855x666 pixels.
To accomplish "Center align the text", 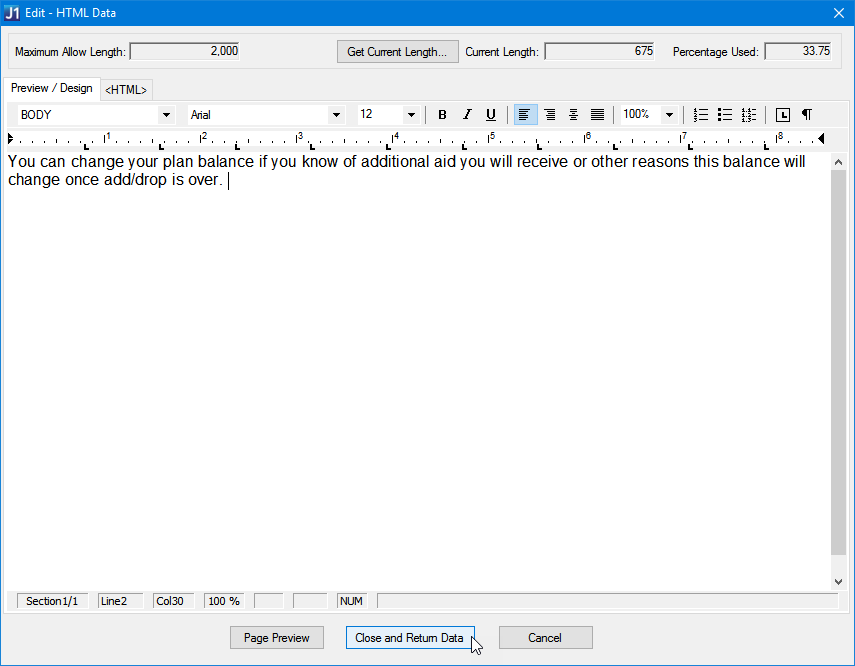I will click(x=573, y=115).
